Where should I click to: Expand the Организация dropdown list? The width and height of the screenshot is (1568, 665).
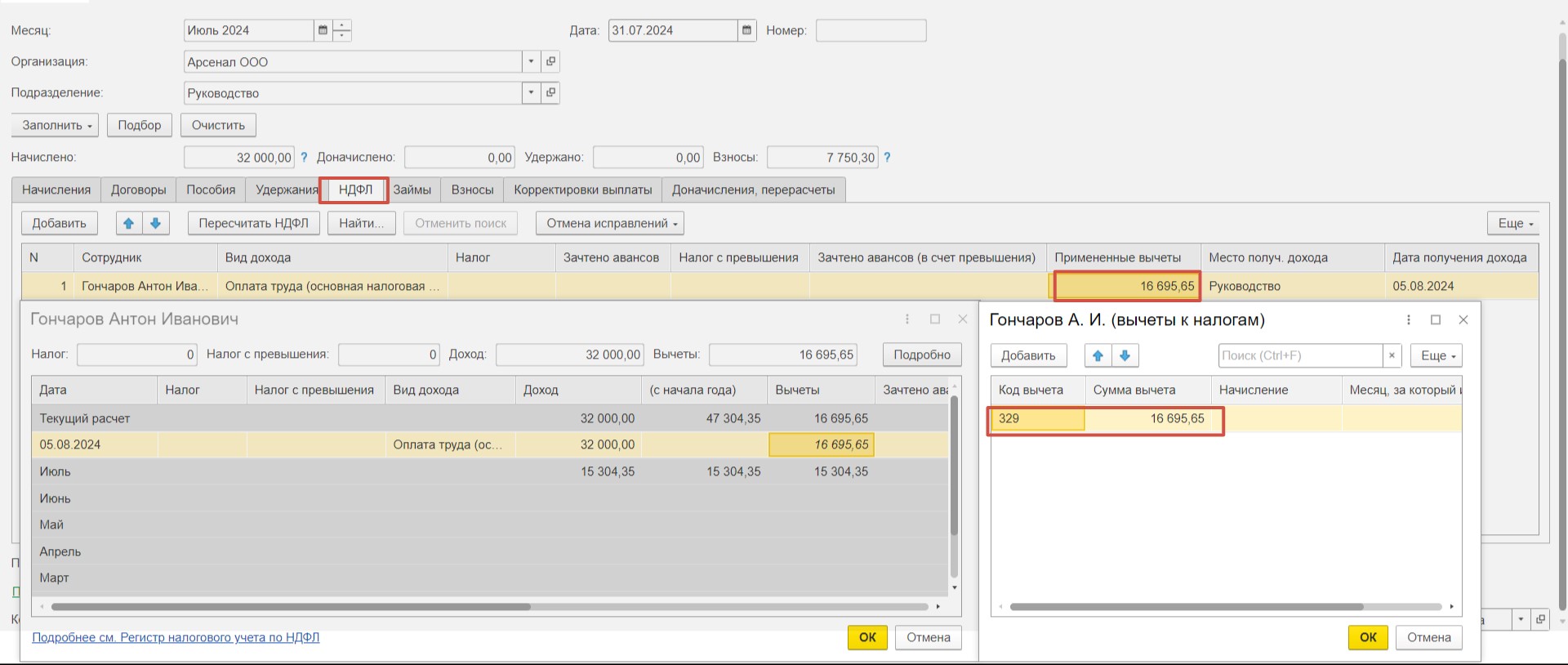pyautogui.click(x=531, y=61)
